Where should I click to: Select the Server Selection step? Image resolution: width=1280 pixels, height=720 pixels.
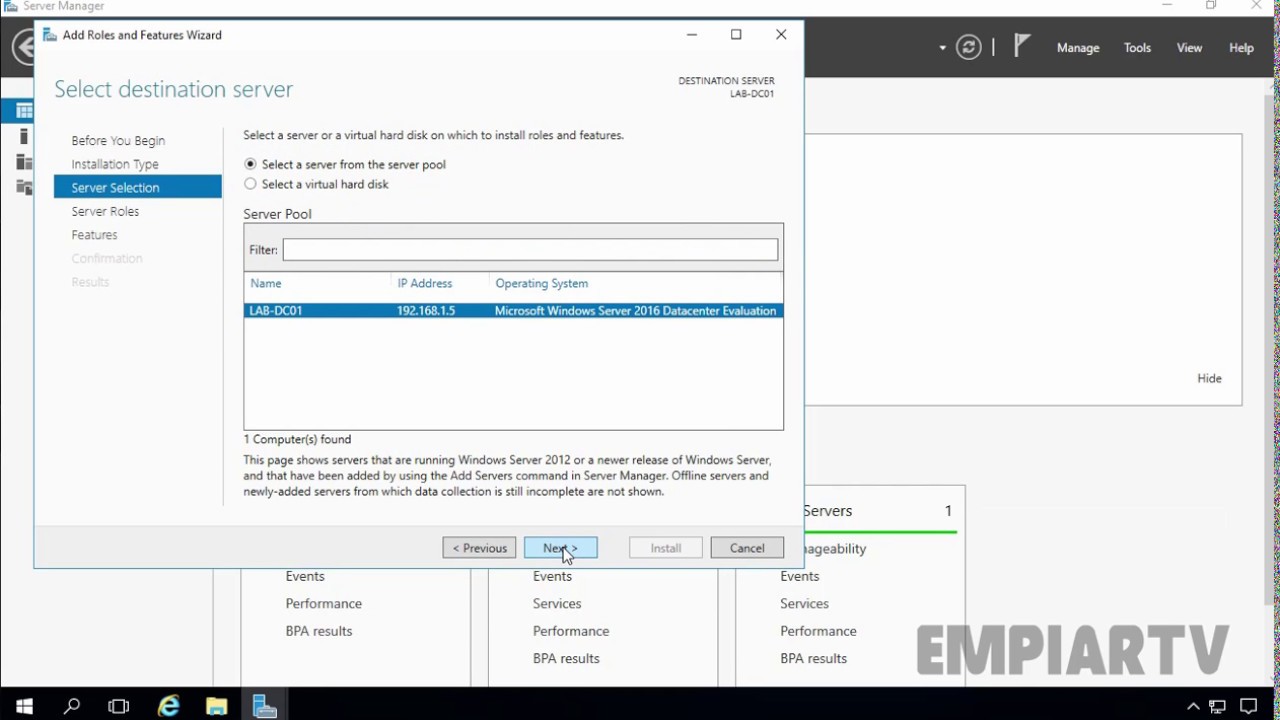click(x=138, y=187)
